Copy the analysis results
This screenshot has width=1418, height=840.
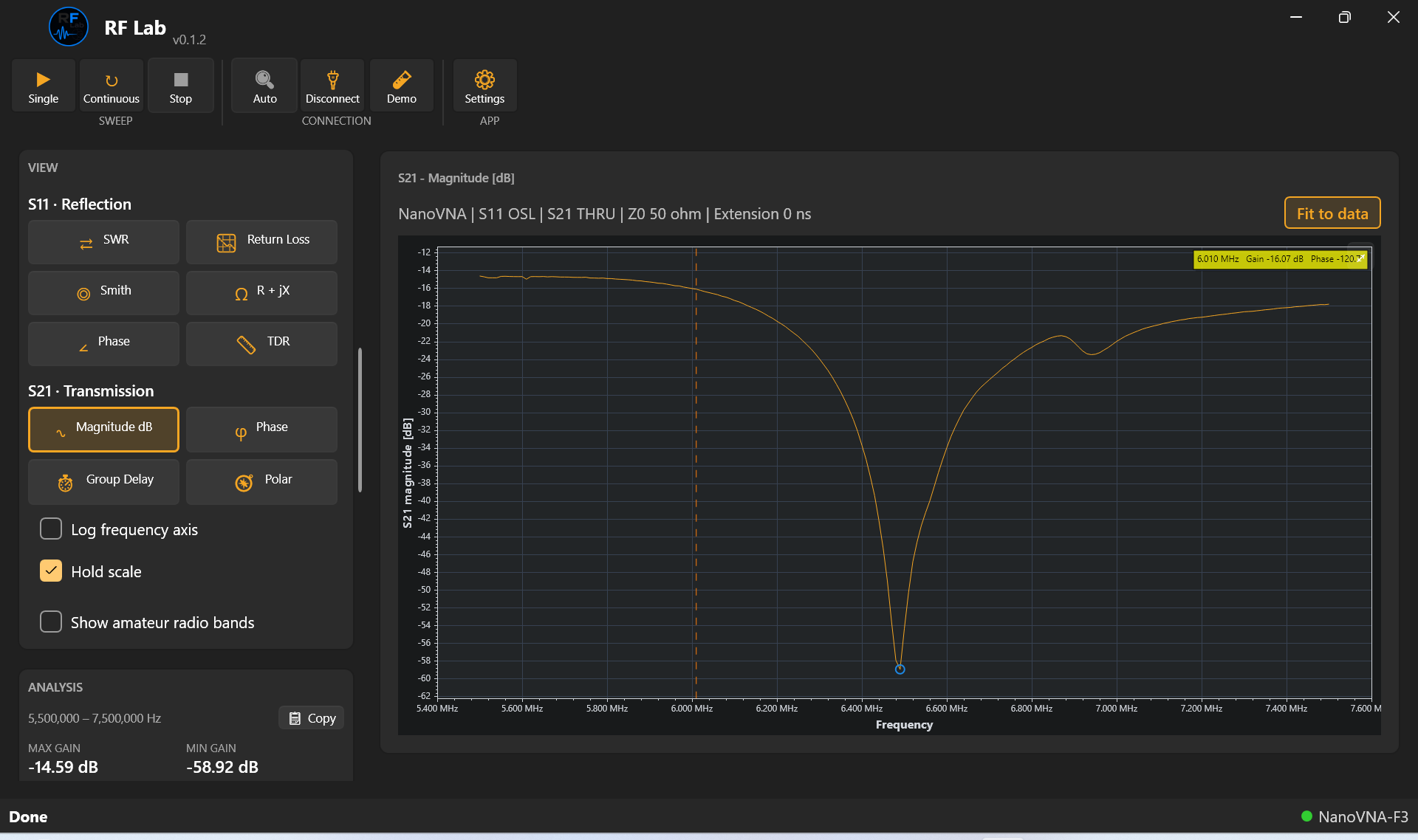312,717
